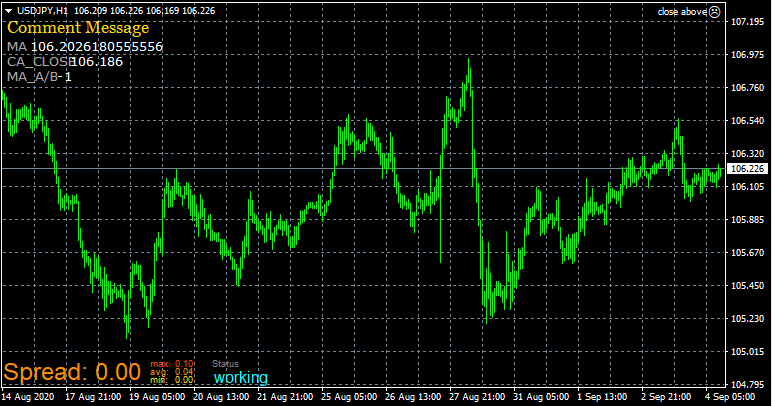
Task: Click the '19 Aug 05:00' time axis label
Action: (157, 397)
